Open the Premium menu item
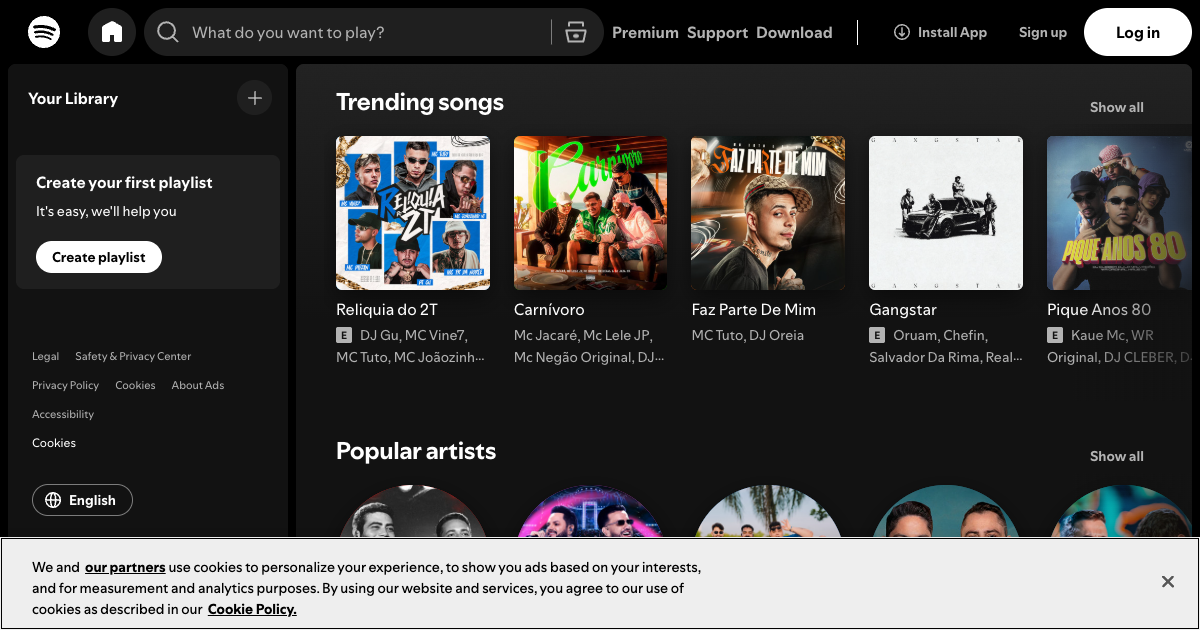Image resolution: width=1200 pixels, height=630 pixels. coord(645,32)
